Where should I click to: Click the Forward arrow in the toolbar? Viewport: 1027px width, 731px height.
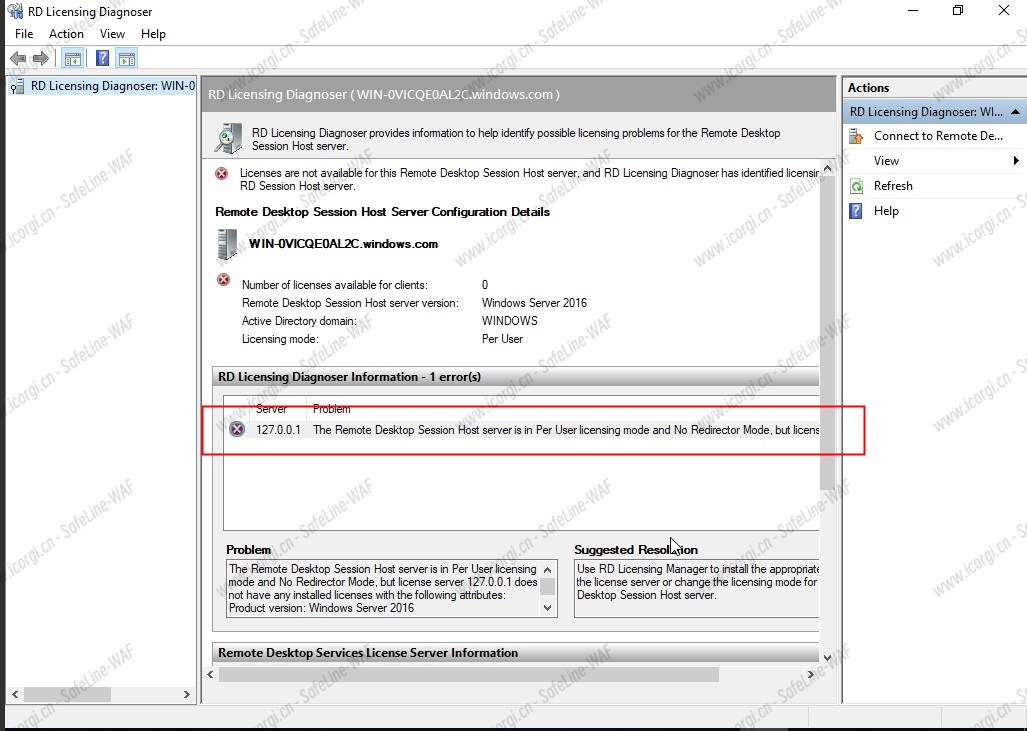41,59
